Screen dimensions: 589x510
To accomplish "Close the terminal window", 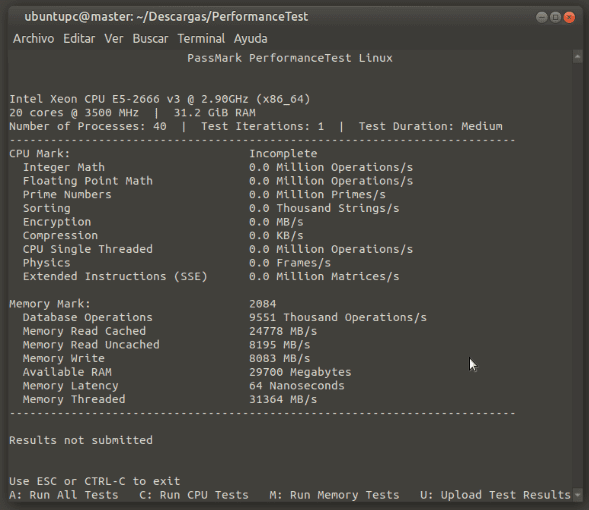I will (x=569, y=17).
